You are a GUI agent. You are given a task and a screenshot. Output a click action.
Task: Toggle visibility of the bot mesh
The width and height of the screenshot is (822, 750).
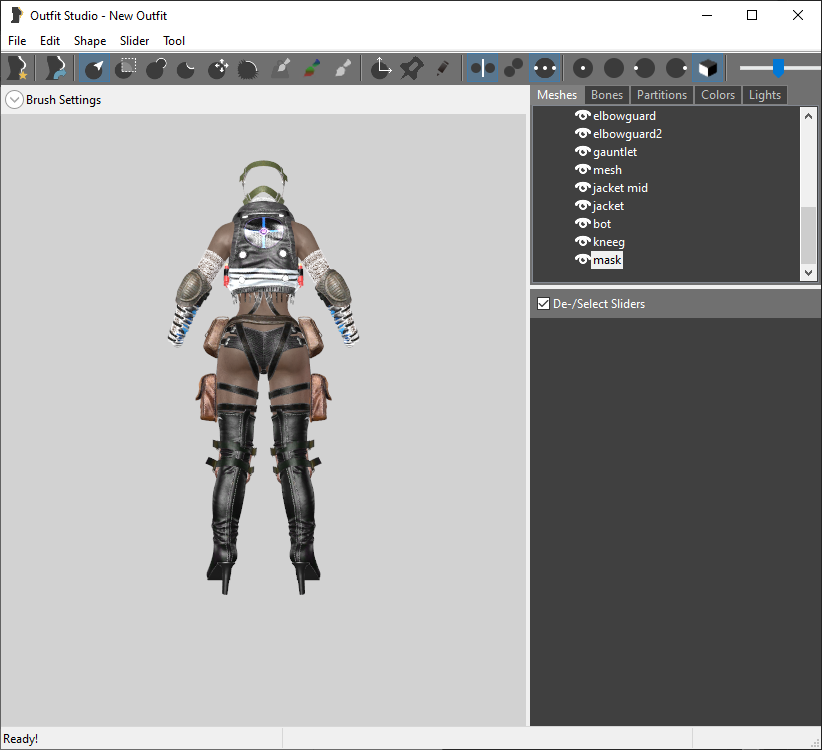point(582,224)
